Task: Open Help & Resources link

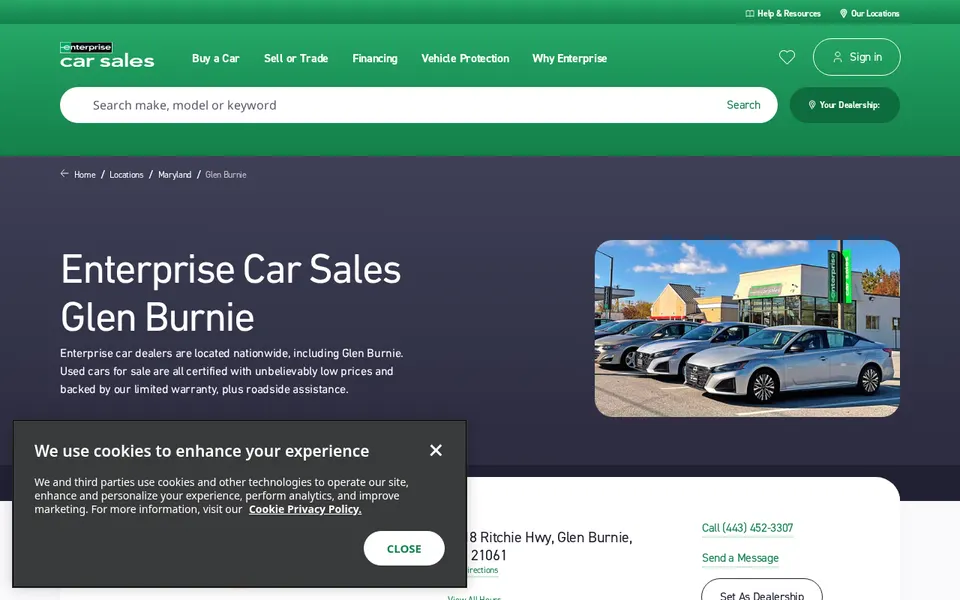Action: [783, 13]
